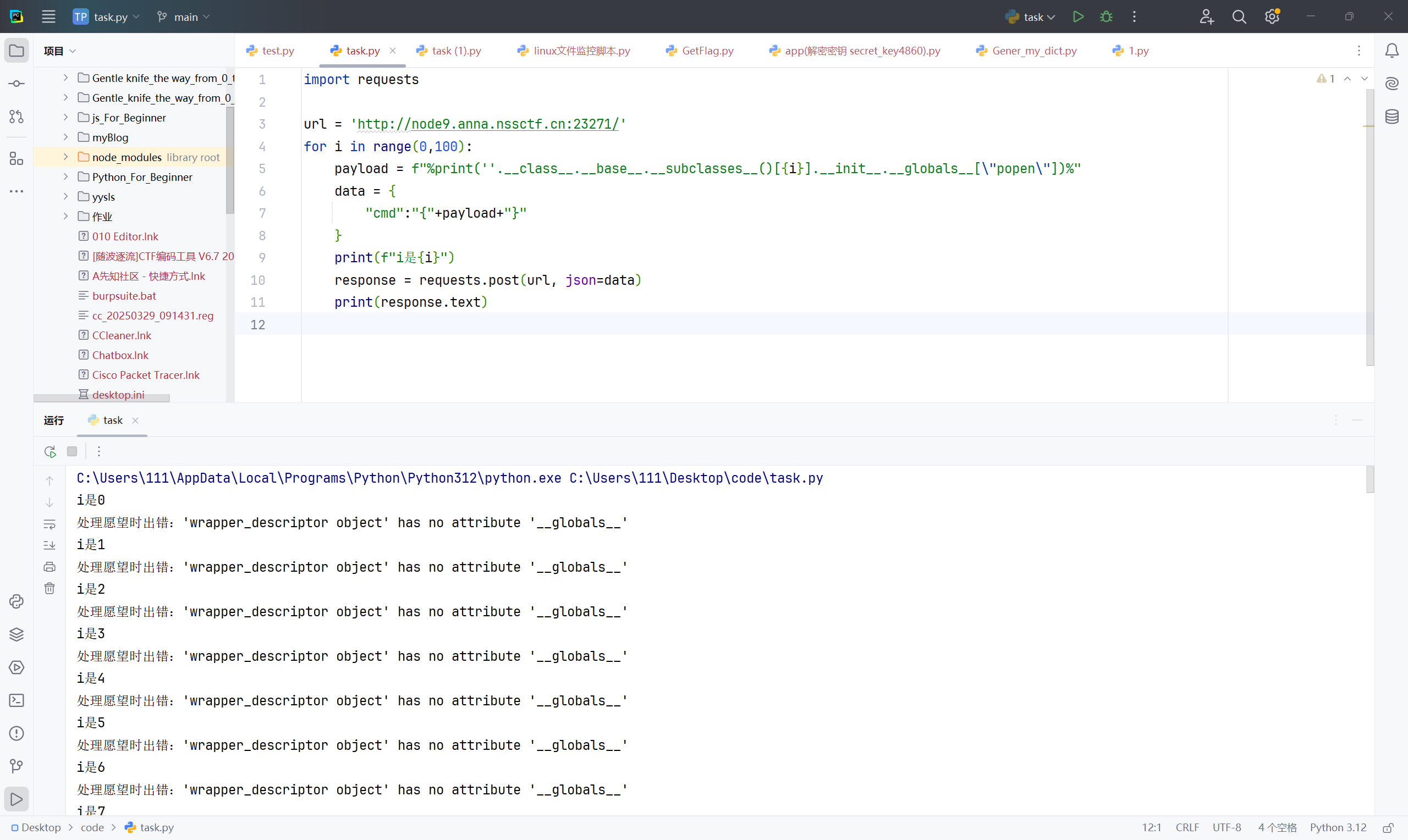
Task: Expand 作业 folder
Action: tap(65, 216)
